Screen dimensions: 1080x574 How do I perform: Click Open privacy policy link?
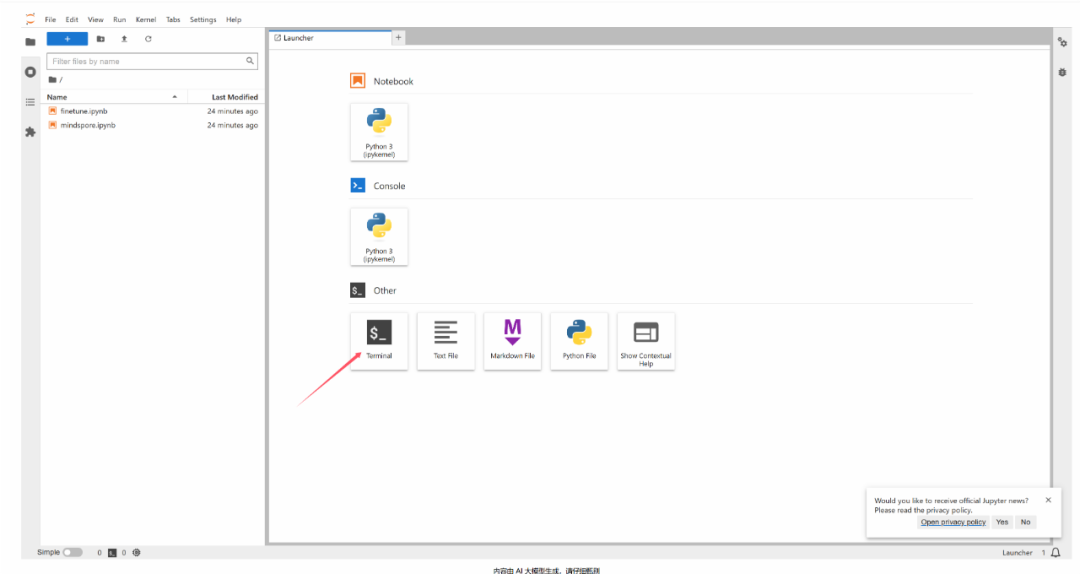pos(953,522)
